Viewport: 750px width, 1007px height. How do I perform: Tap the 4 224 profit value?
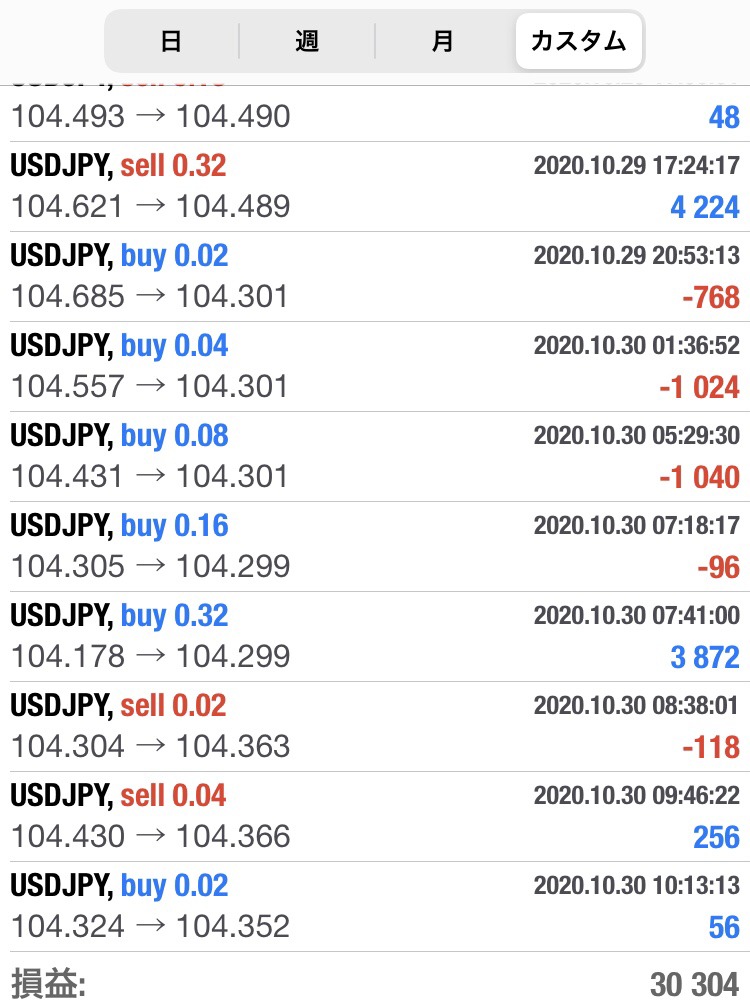[x=704, y=207]
